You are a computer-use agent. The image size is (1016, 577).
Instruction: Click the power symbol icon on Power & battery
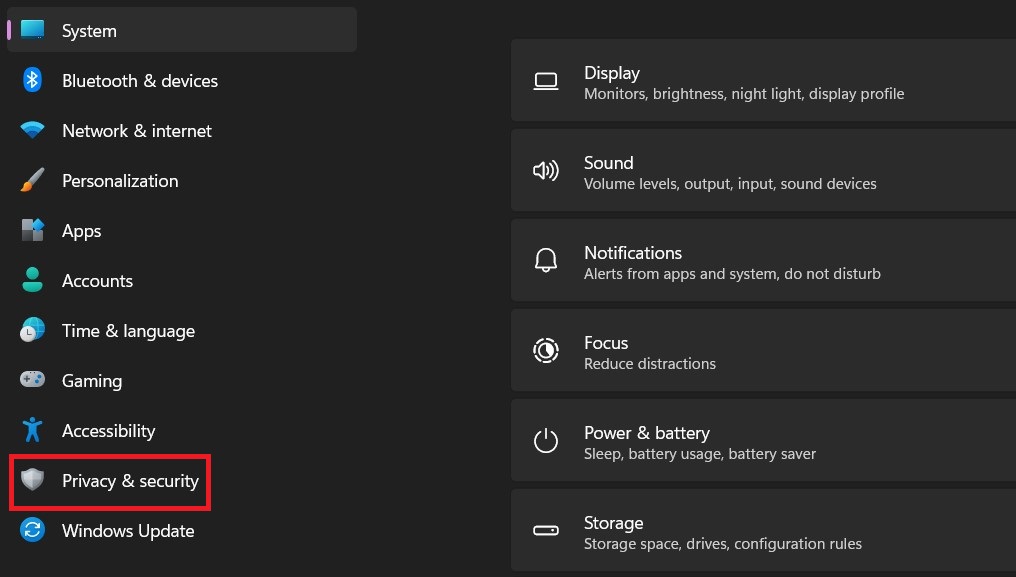point(546,441)
